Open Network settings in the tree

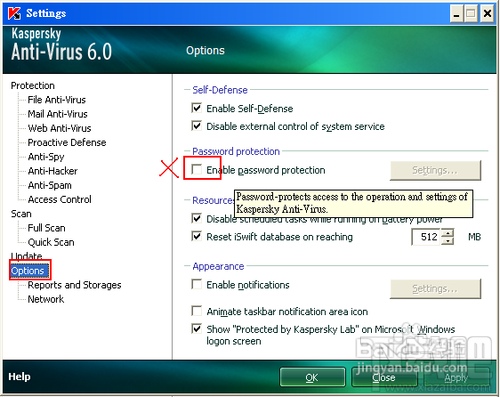pyautogui.click(x=46, y=299)
